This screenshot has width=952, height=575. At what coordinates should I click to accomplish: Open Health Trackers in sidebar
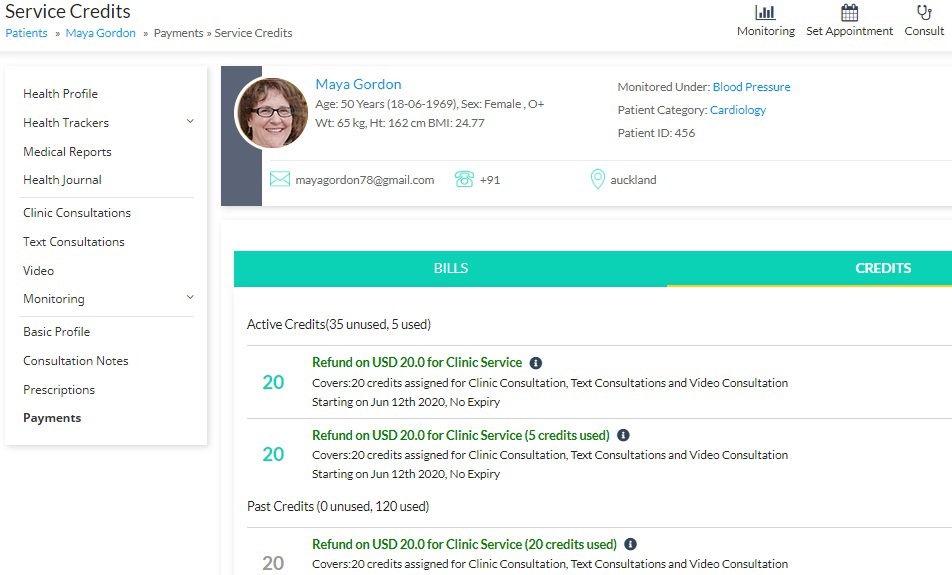coord(66,123)
